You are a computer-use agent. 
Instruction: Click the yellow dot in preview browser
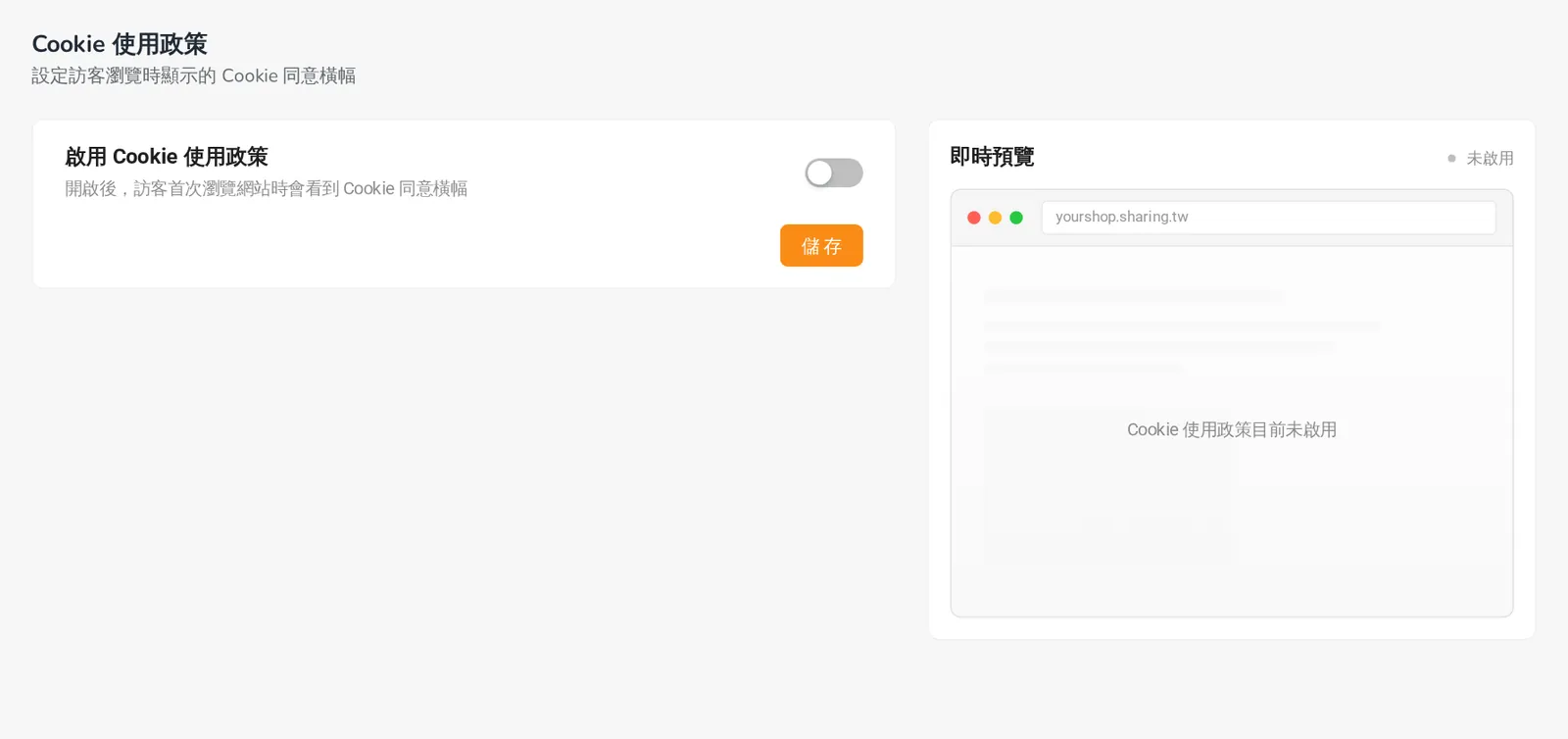point(995,218)
